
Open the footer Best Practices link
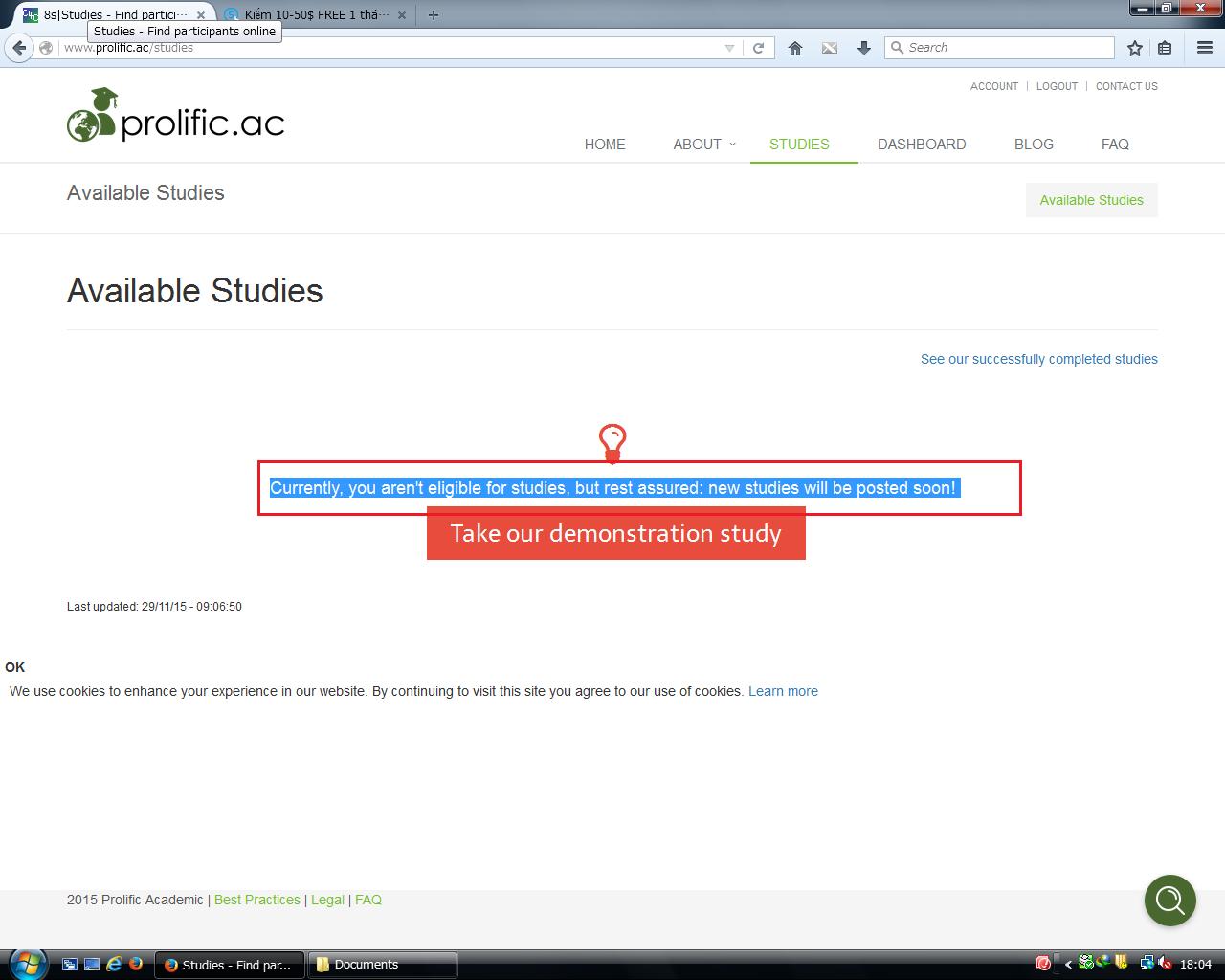pyautogui.click(x=257, y=900)
